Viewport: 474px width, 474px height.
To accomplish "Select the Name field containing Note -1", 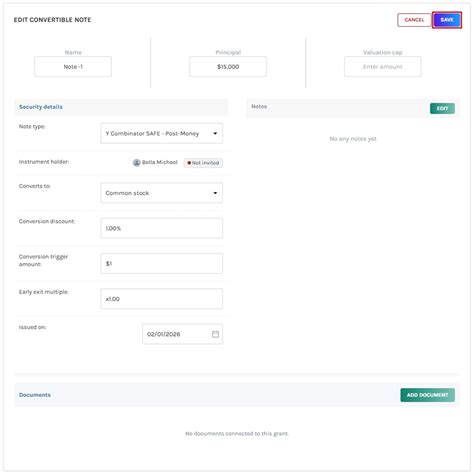I will click(x=73, y=67).
